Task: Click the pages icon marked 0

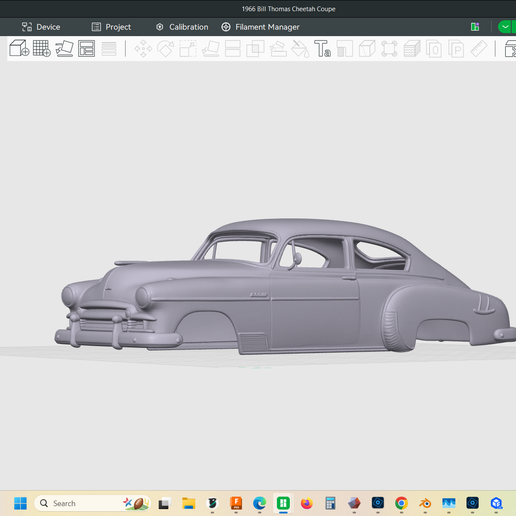Action: 434,49
